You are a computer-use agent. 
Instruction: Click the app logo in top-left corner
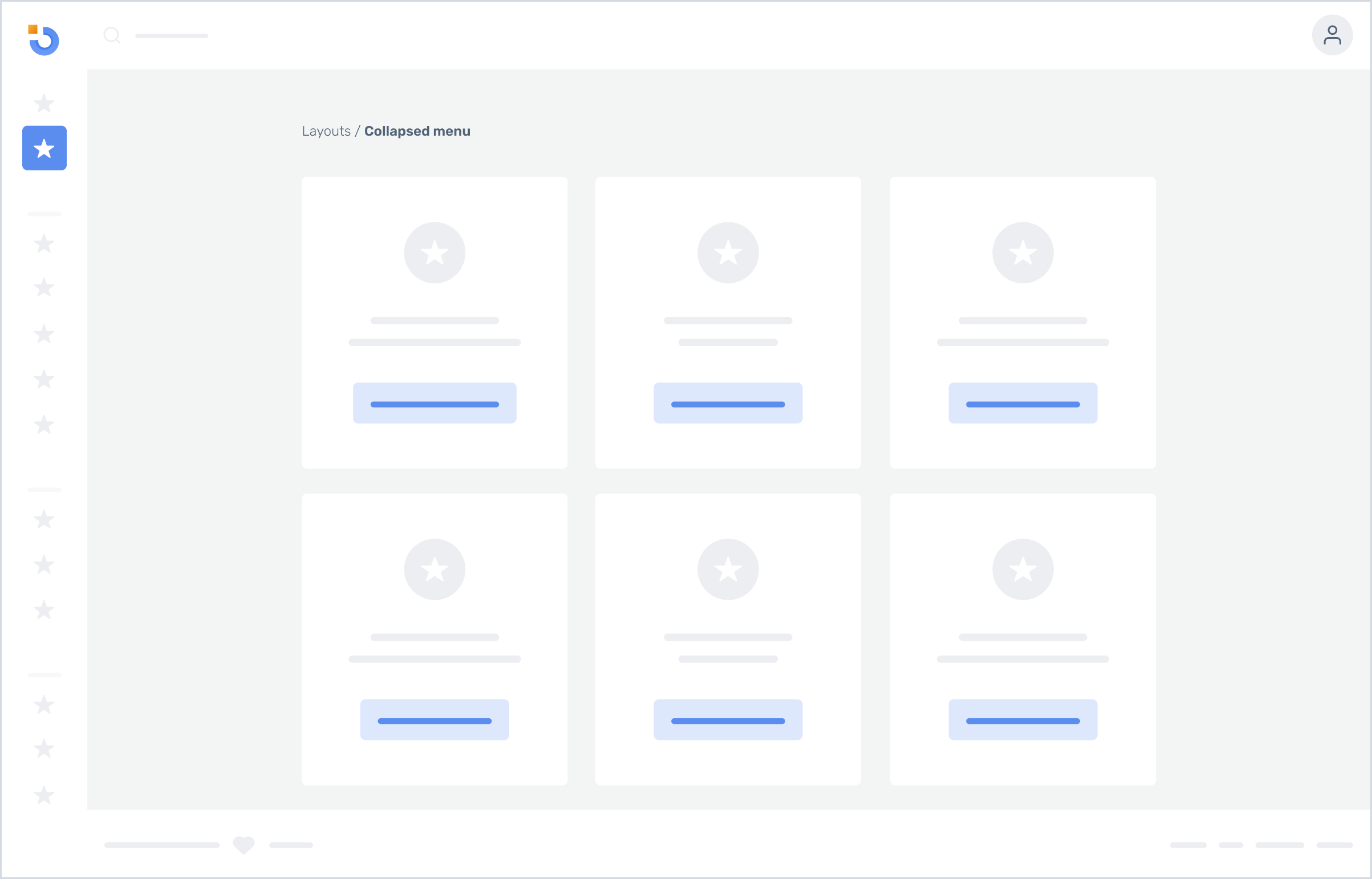pos(44,40)
